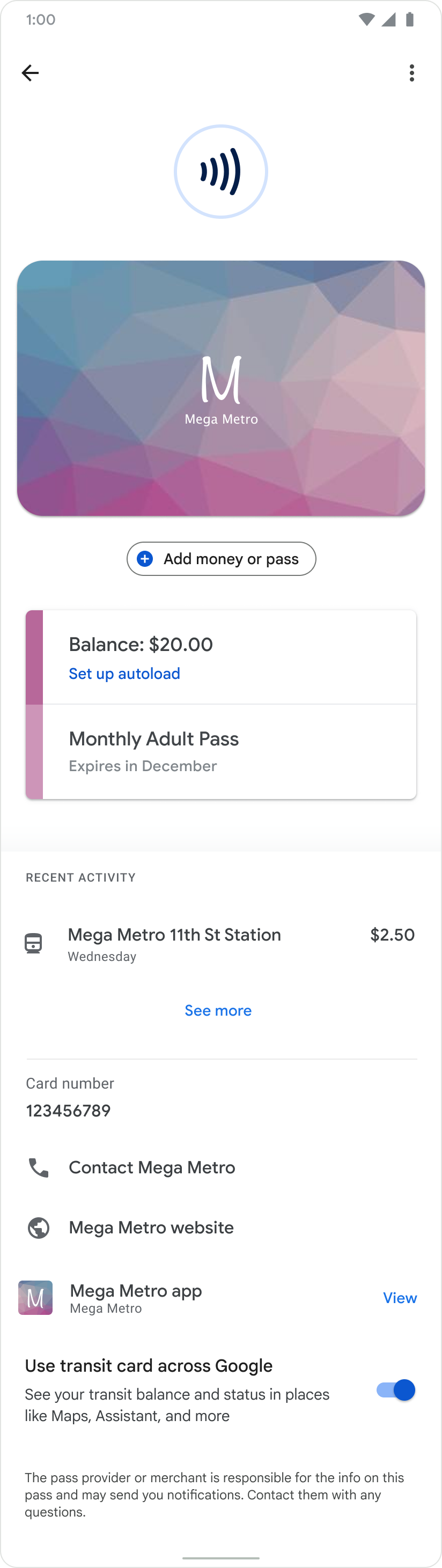Click View next to Mega Metro app

(x=400, y=1298)
